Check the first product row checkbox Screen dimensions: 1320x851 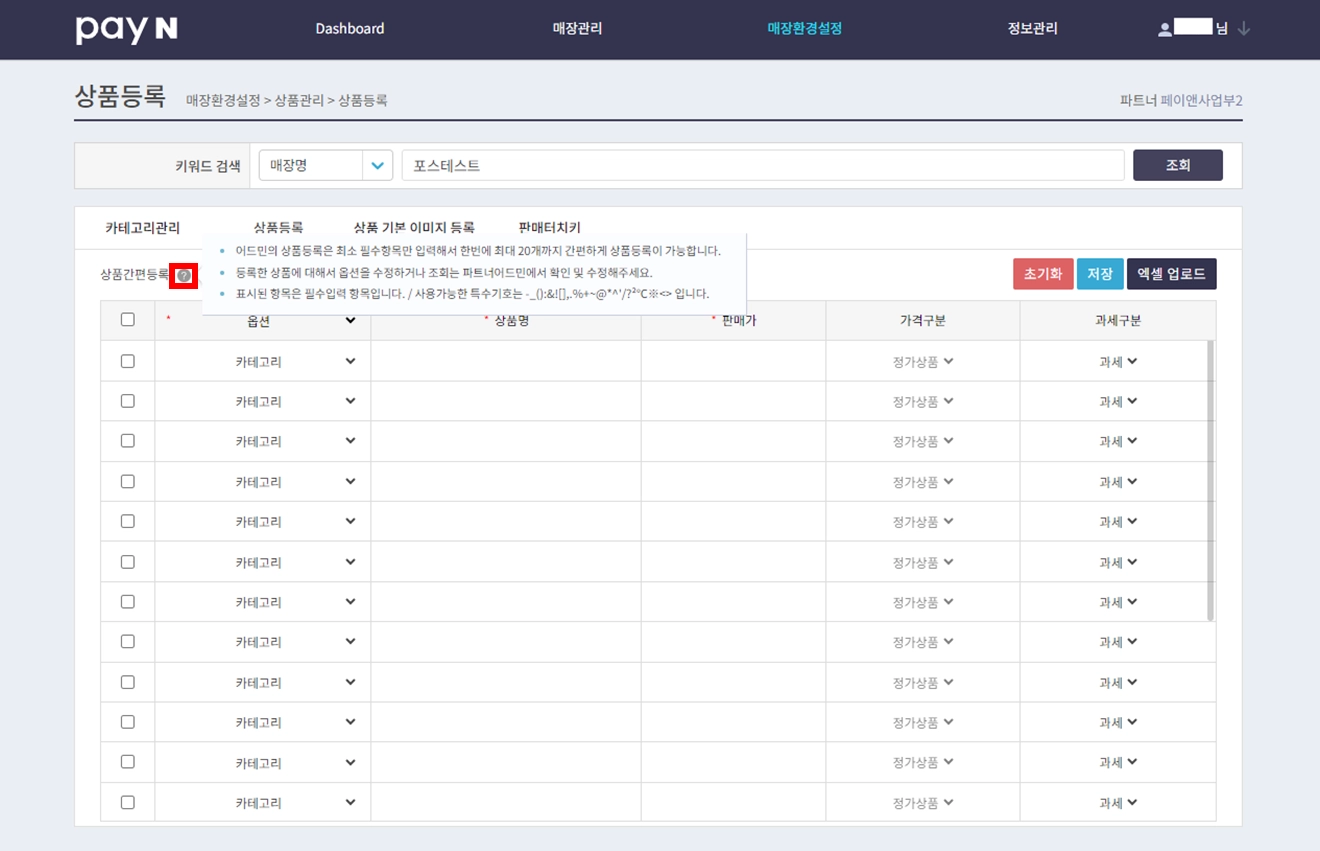click(128, 361)
